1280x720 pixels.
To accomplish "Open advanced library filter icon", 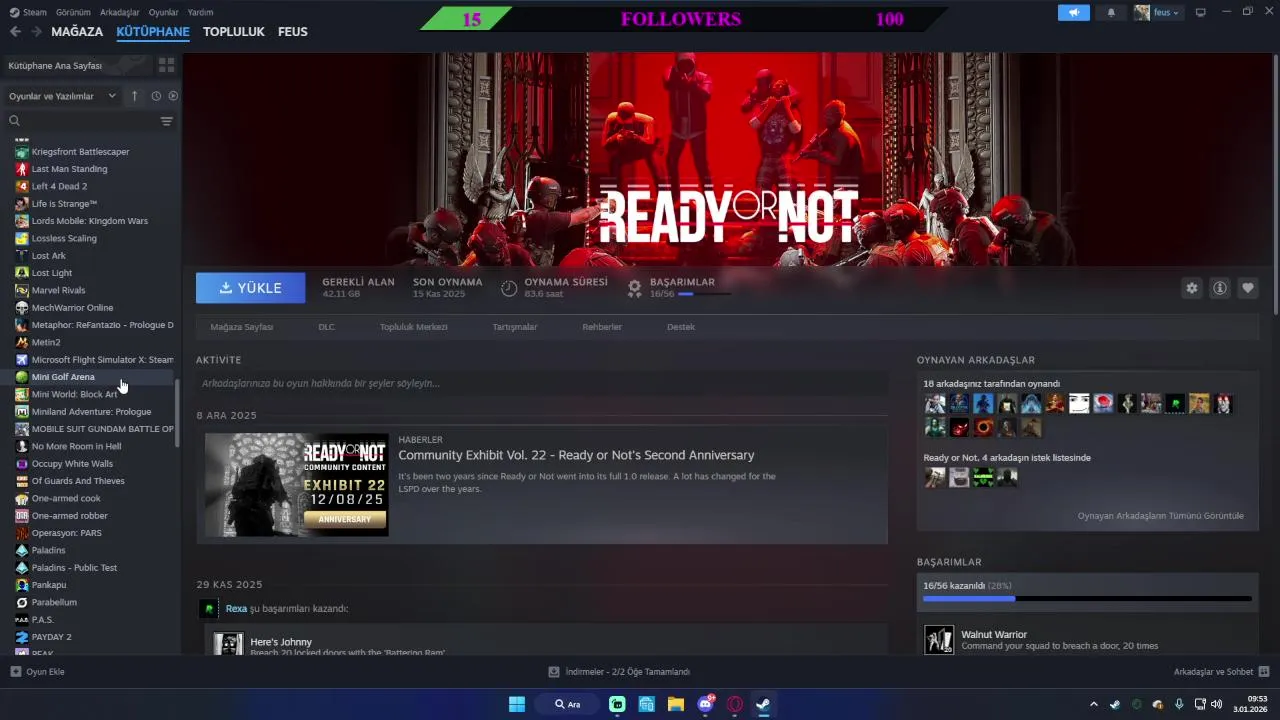I will (166, 121).
